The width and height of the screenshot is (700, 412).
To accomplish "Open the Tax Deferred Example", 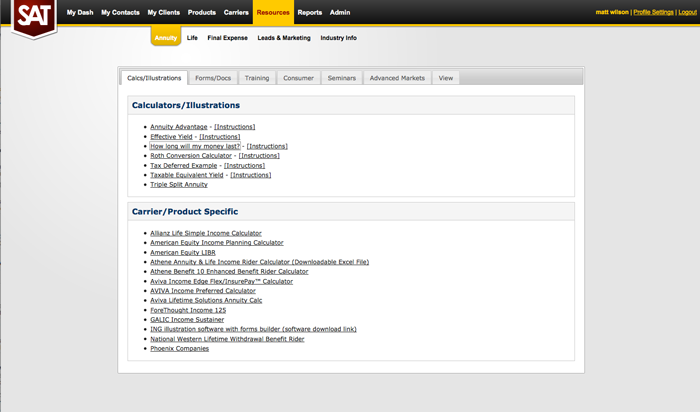I will tap(183, 165).
